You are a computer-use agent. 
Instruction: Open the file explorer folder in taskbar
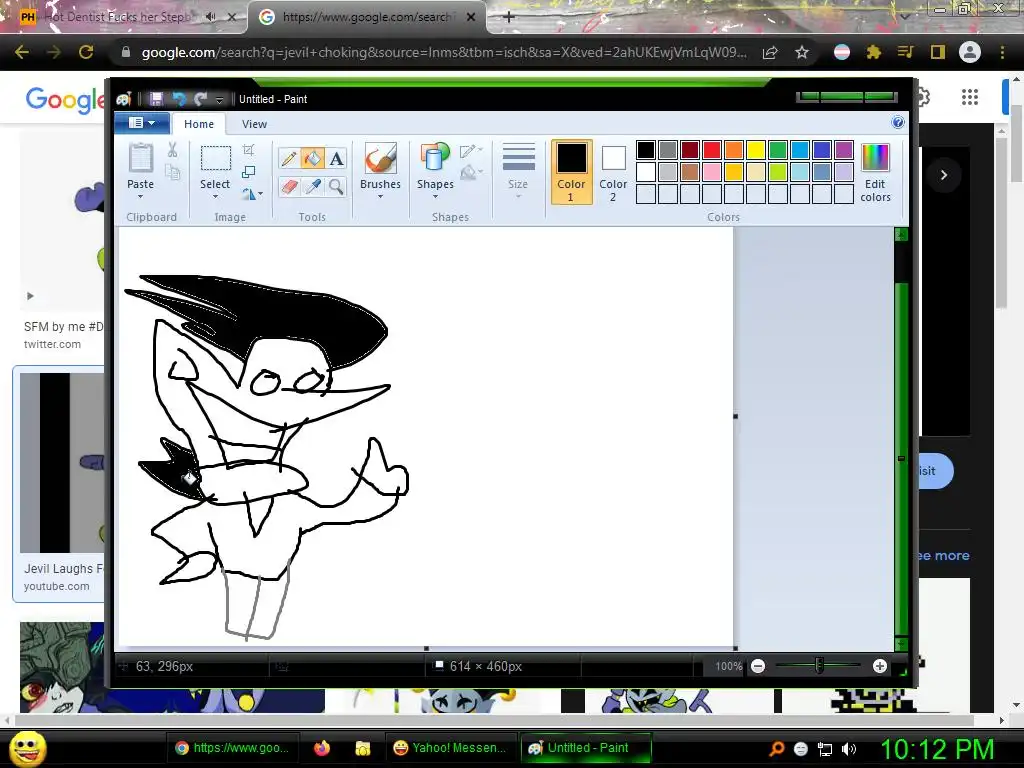(362, 748)
